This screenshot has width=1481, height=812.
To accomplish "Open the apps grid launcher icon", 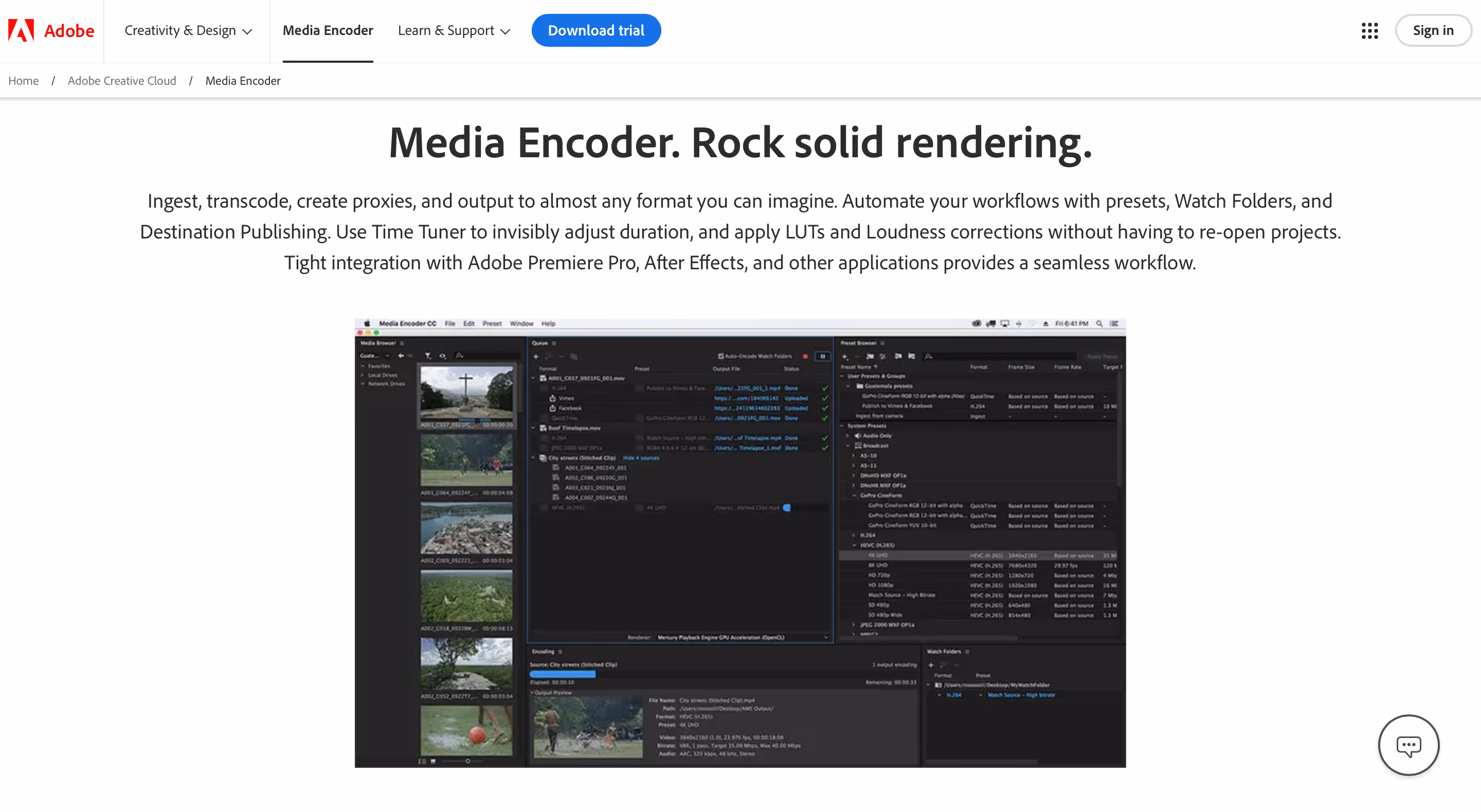I will [1369, 30].
